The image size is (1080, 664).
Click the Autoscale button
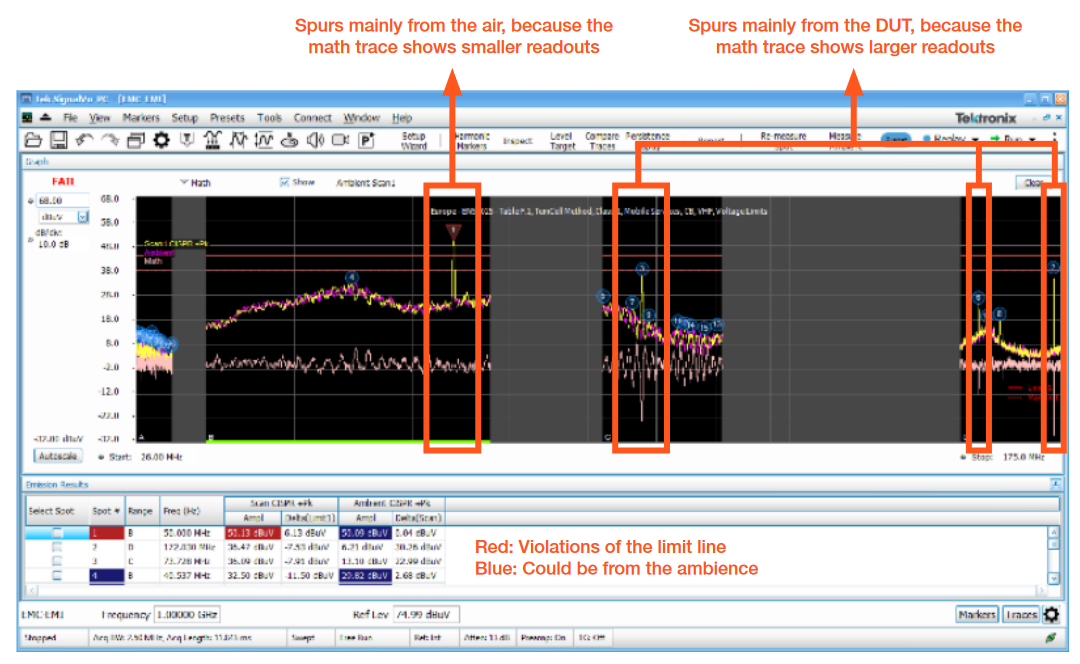pyautogui.click(x=57, y=455)
